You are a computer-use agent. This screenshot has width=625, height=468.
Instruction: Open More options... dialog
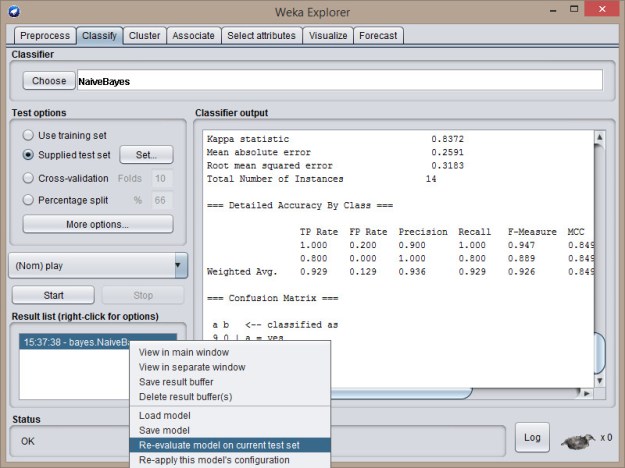pos(97,224)
